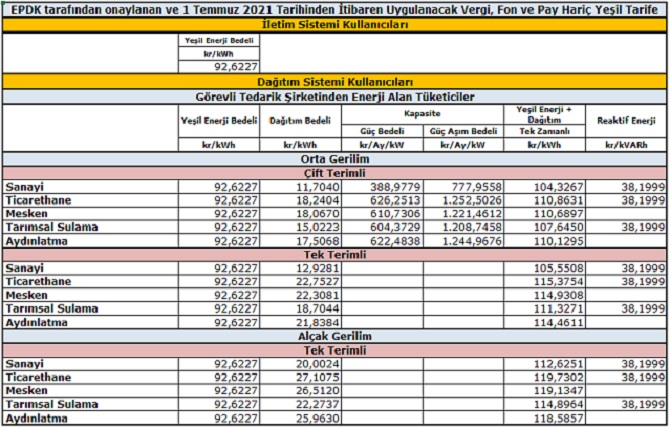Click the Güç Bedeli subheader
The height and width of the screenshot is (428, 670).
[x=383, y=130]
